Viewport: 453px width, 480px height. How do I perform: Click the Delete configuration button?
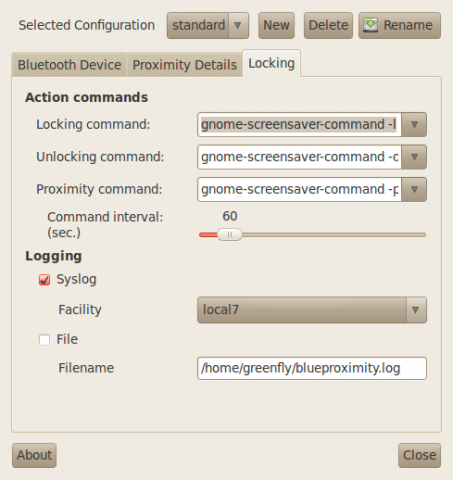328,26
